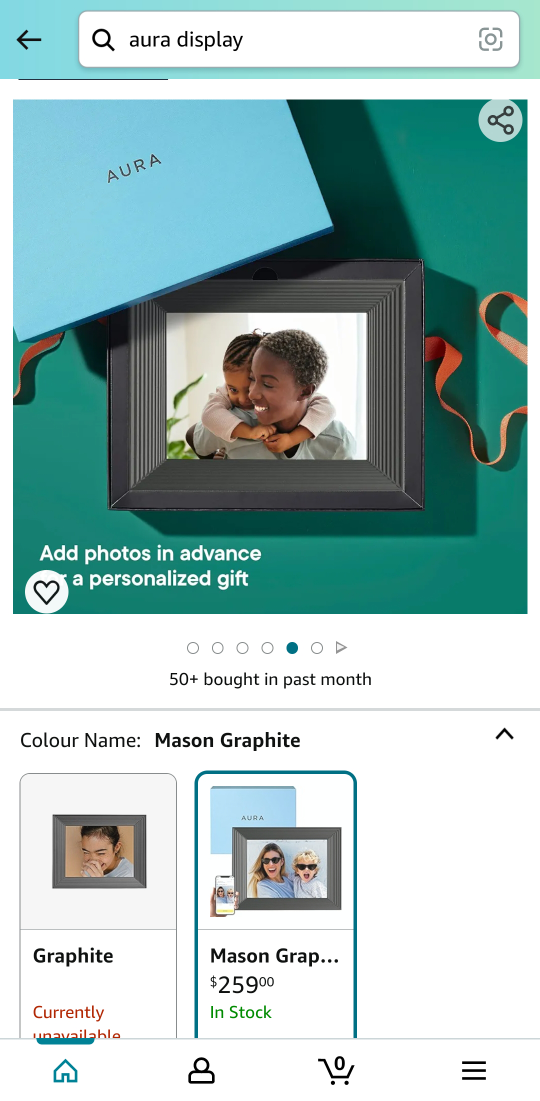Share this product via share icon
The image size is (540, 1101).
pos(501,121)
